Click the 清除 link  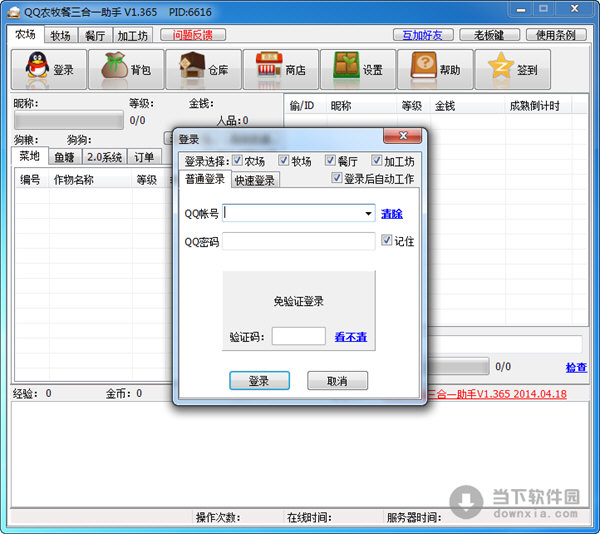(392, 213)
